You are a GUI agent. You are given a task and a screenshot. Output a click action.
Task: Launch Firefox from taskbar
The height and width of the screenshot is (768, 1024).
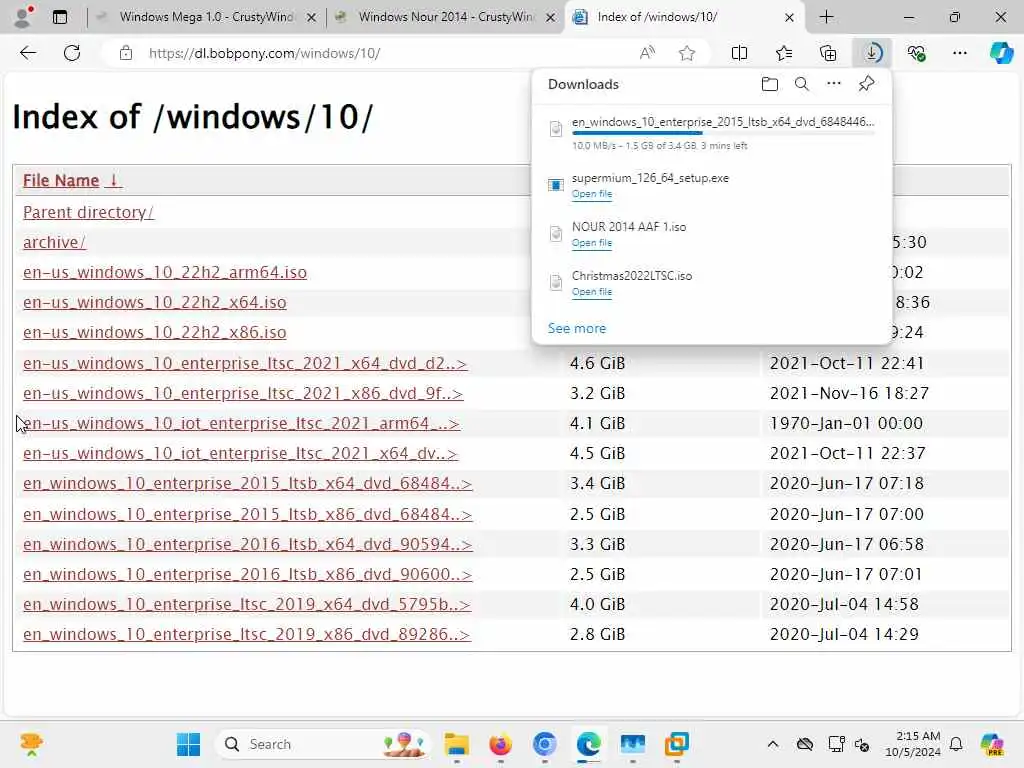pos(500,744)
